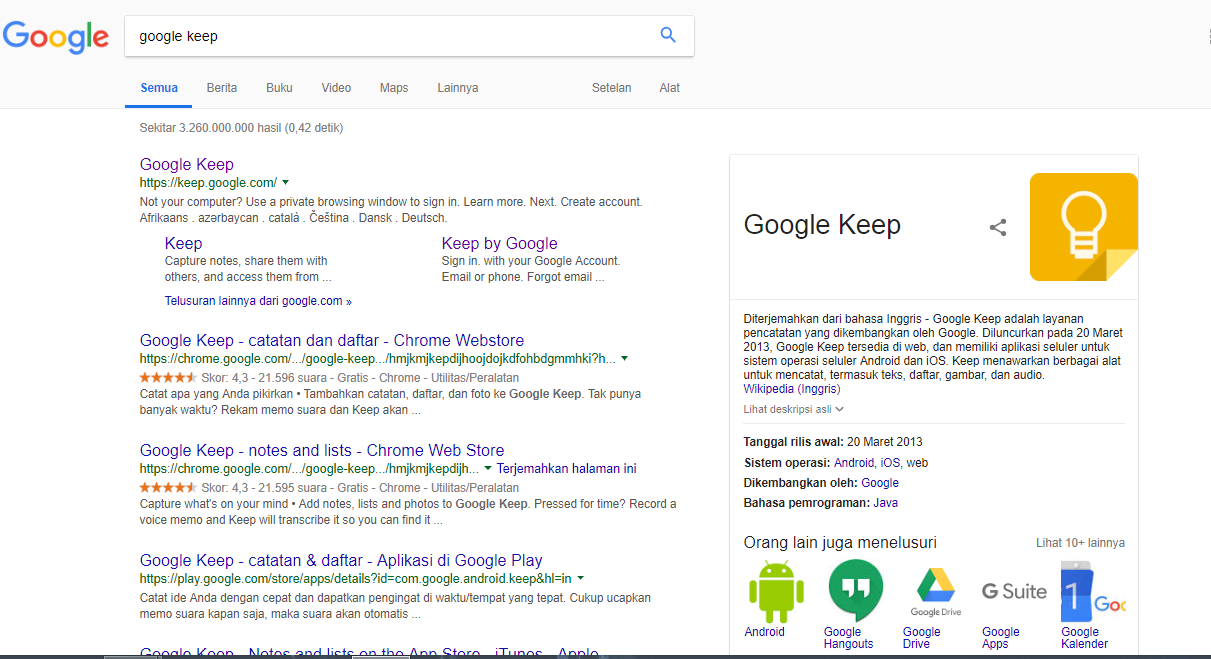Screen dimensions: 1211x659
Task: Click the 'Google Apps' label
Action: (x=1001, y=638)
